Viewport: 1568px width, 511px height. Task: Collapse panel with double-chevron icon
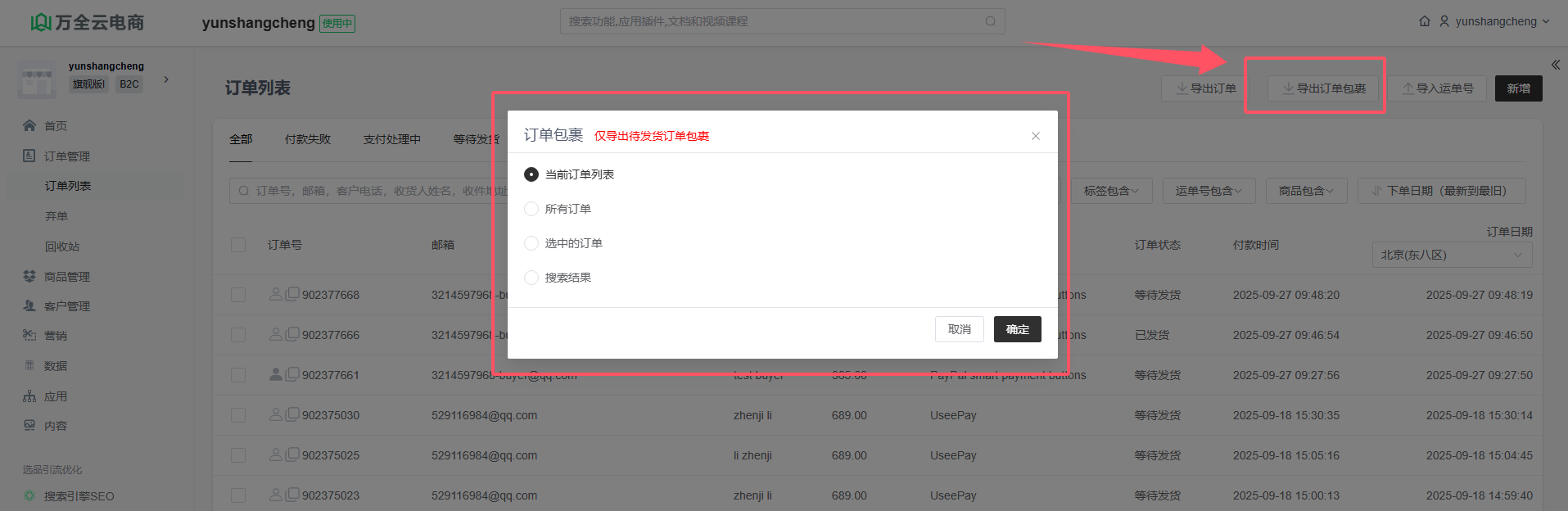1555,65
